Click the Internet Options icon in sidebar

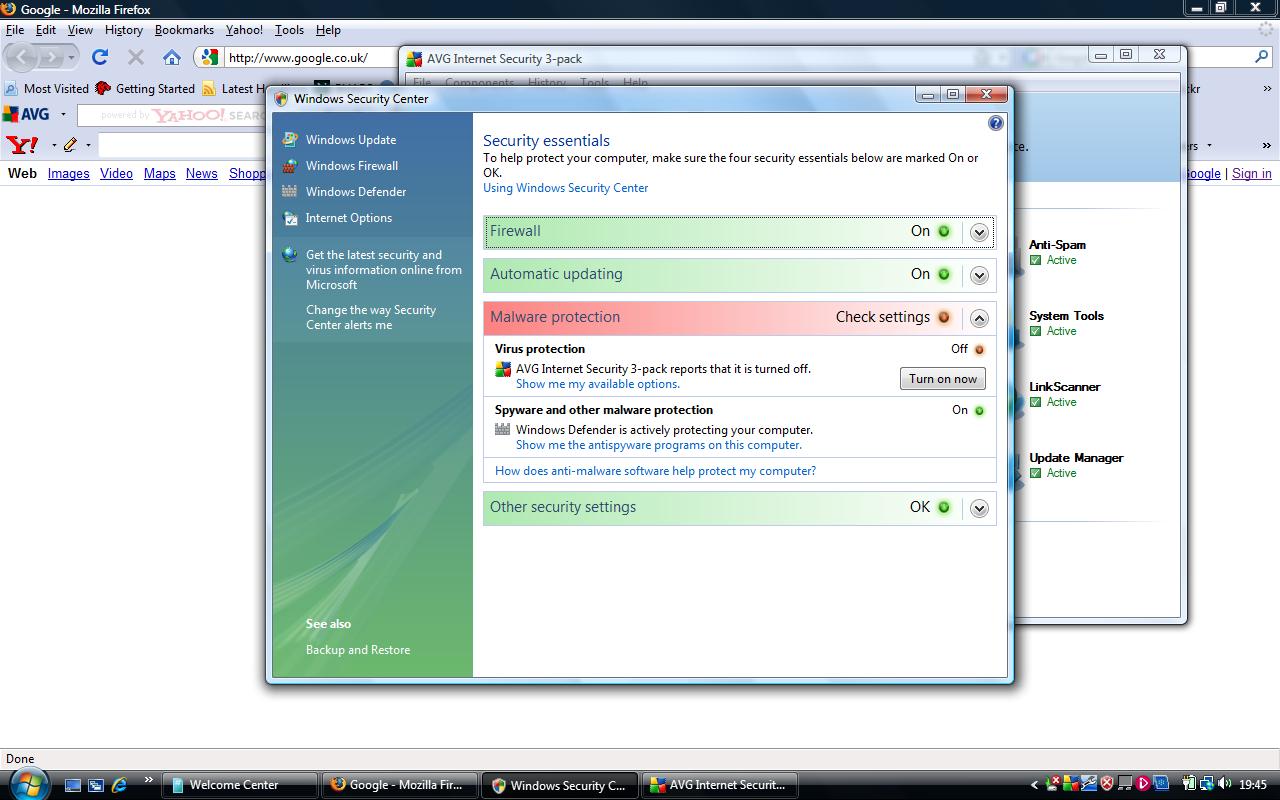[290, 218]
